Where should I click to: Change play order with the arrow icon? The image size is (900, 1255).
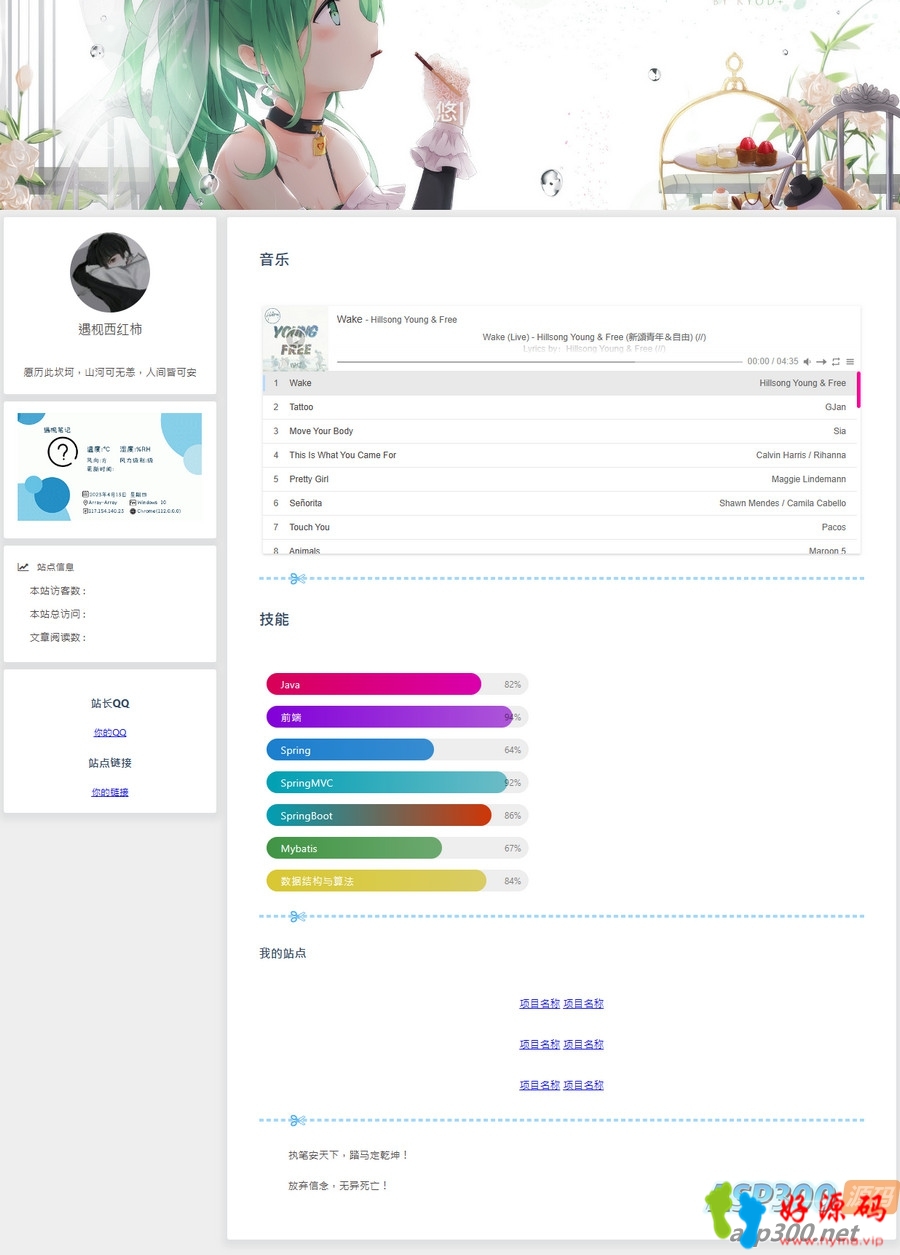coord(821,361)
